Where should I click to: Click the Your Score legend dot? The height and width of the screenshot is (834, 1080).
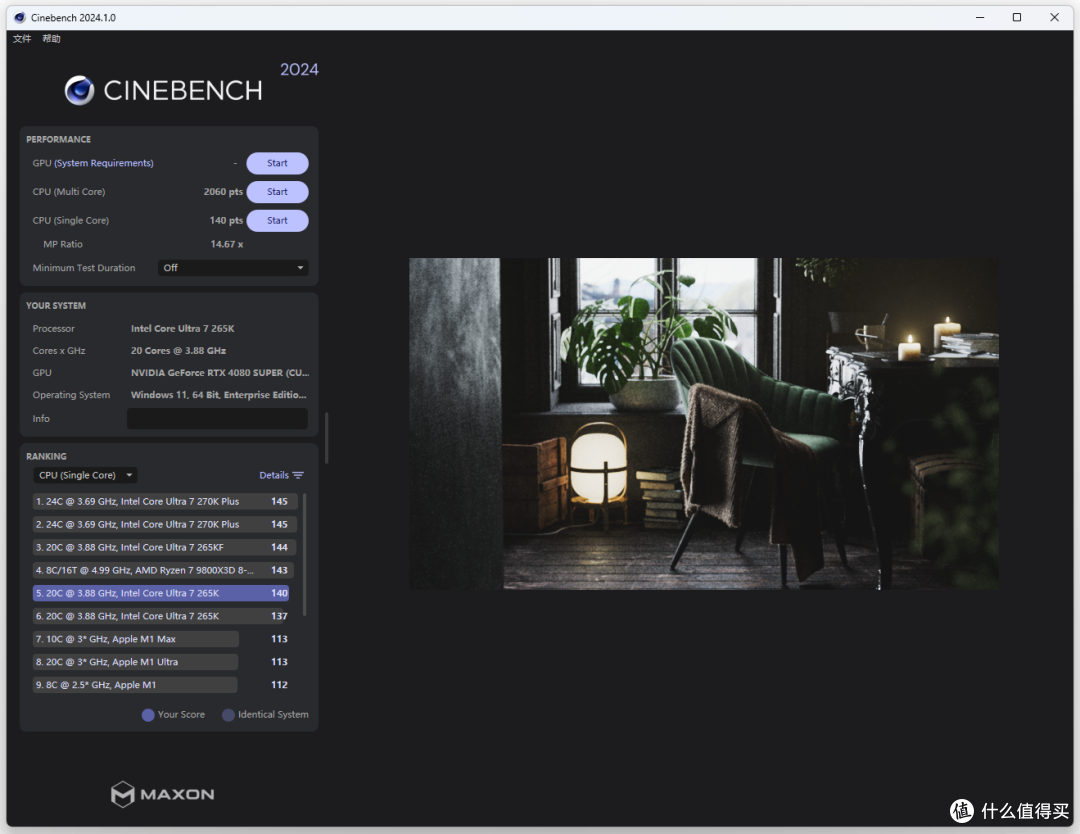click(148, 715)
